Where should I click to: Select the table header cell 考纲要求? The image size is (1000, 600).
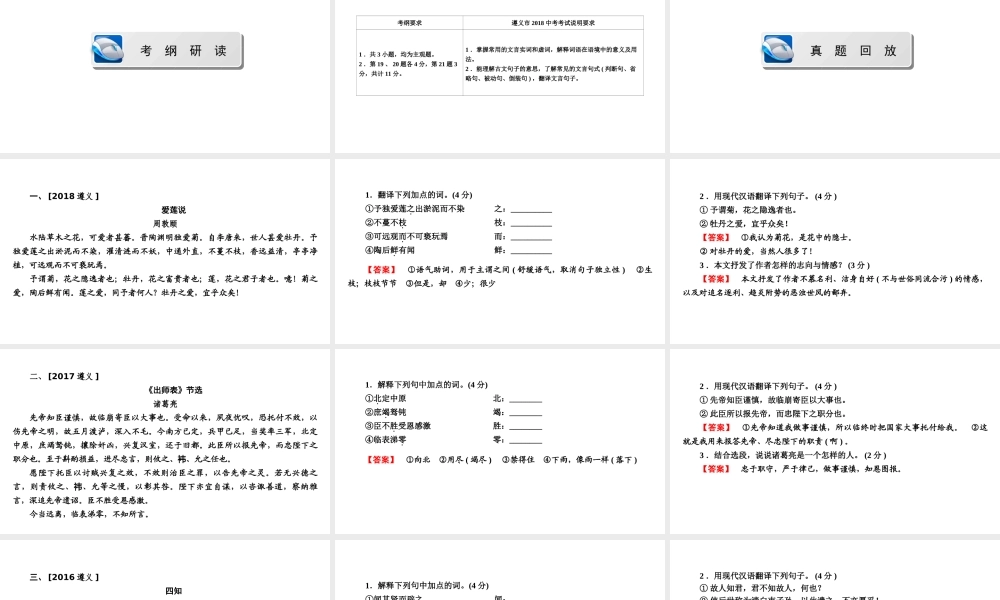pyautogui.click(x=409, y=23)
